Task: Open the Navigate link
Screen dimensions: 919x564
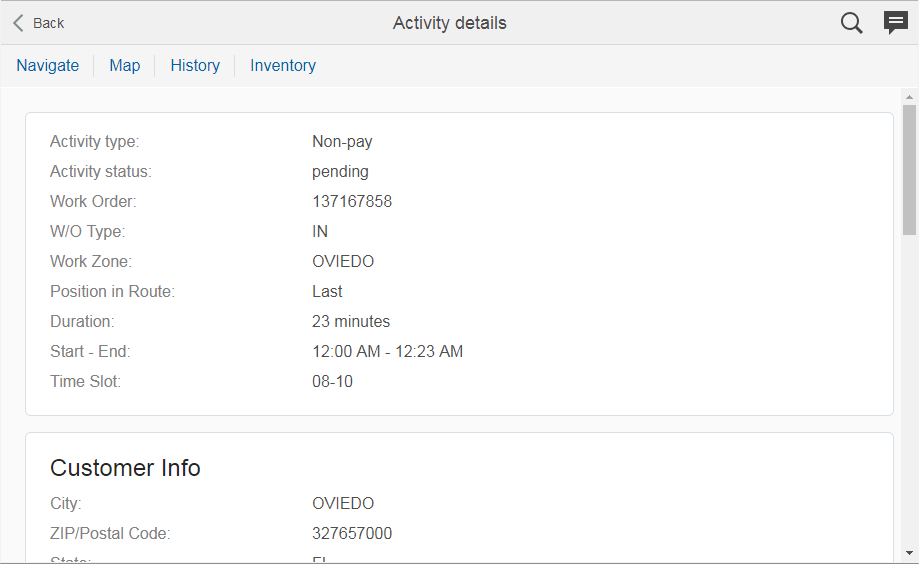Action: (x=48, y=66)
